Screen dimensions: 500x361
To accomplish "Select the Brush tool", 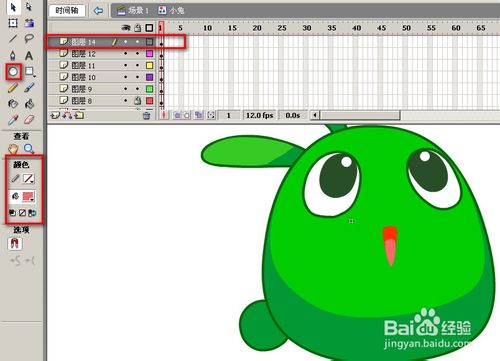I will [29, 88].
